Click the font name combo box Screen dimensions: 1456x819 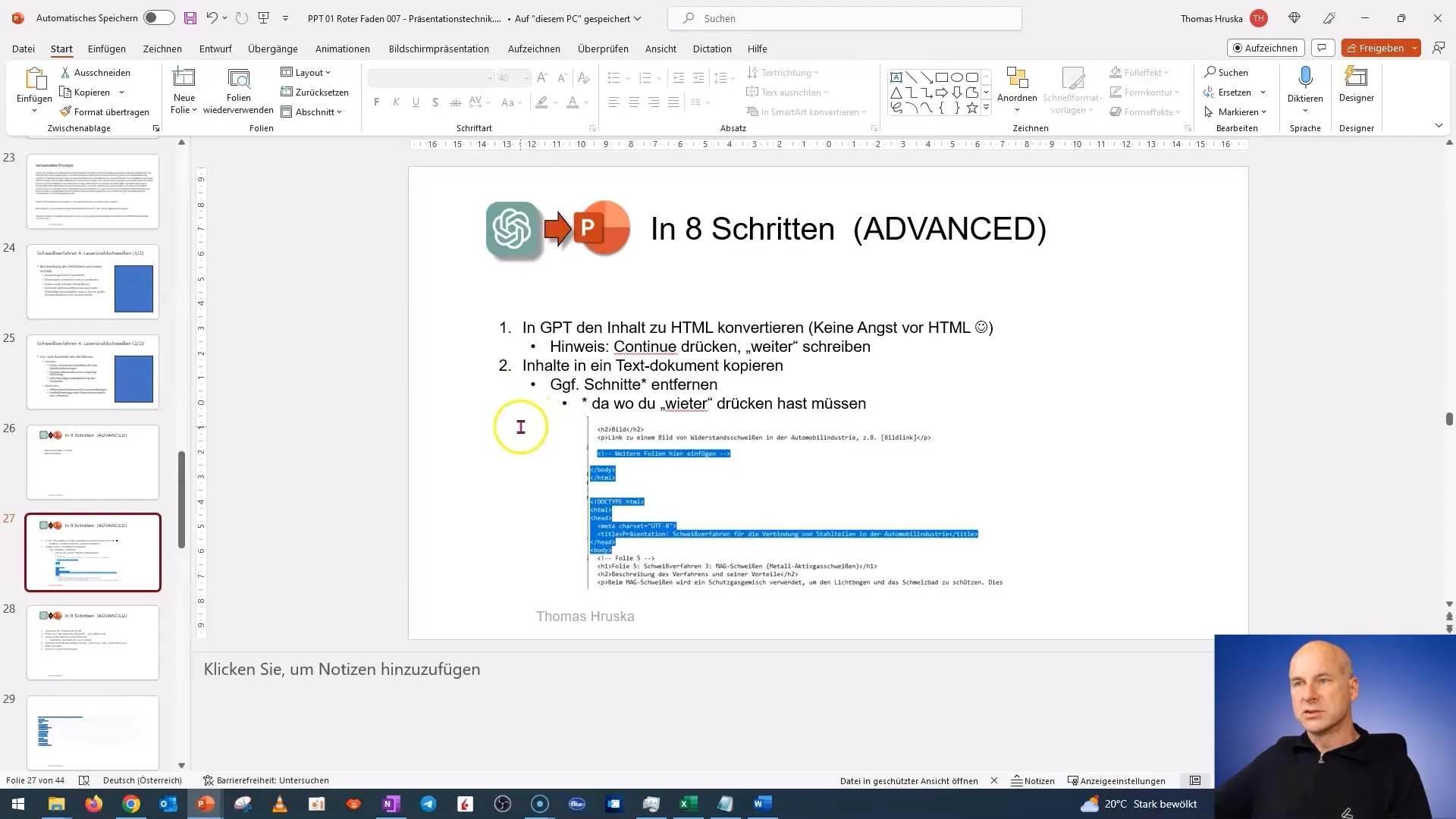click(x=431, y=78)
